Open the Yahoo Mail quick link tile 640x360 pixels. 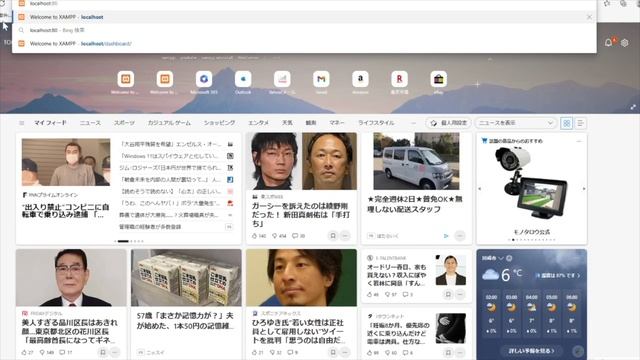point(282,79)
